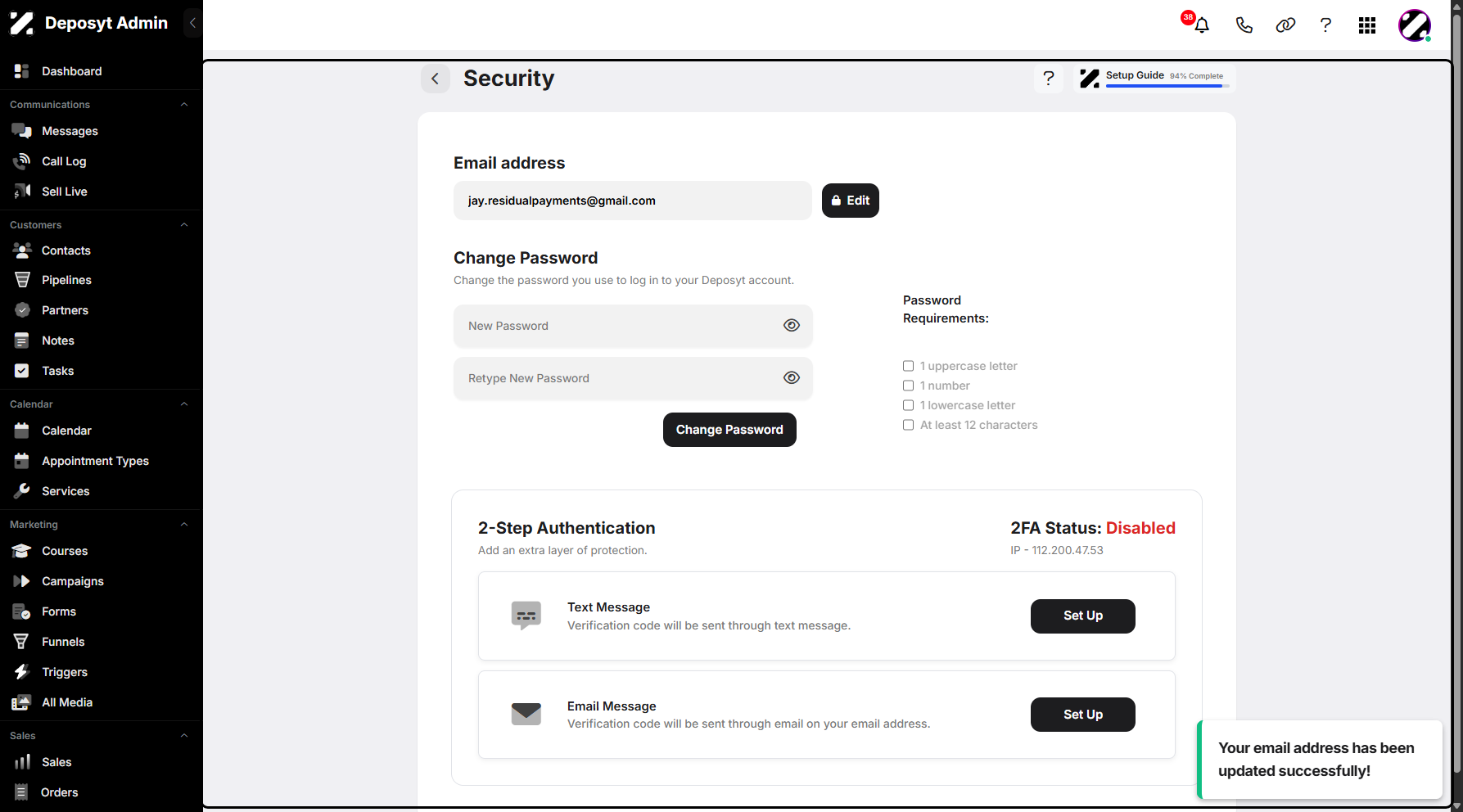Image resolution: width=1463 pixels, height=812 pixels.
Task: Show New Password with eye icon
Action: click(792, 325)
